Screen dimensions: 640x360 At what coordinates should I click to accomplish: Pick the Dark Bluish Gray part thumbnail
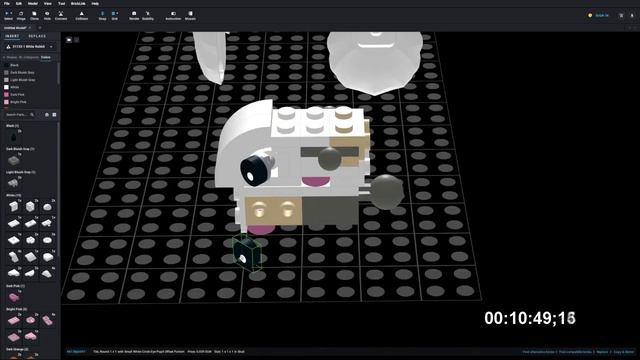click(x=13, y=160)
